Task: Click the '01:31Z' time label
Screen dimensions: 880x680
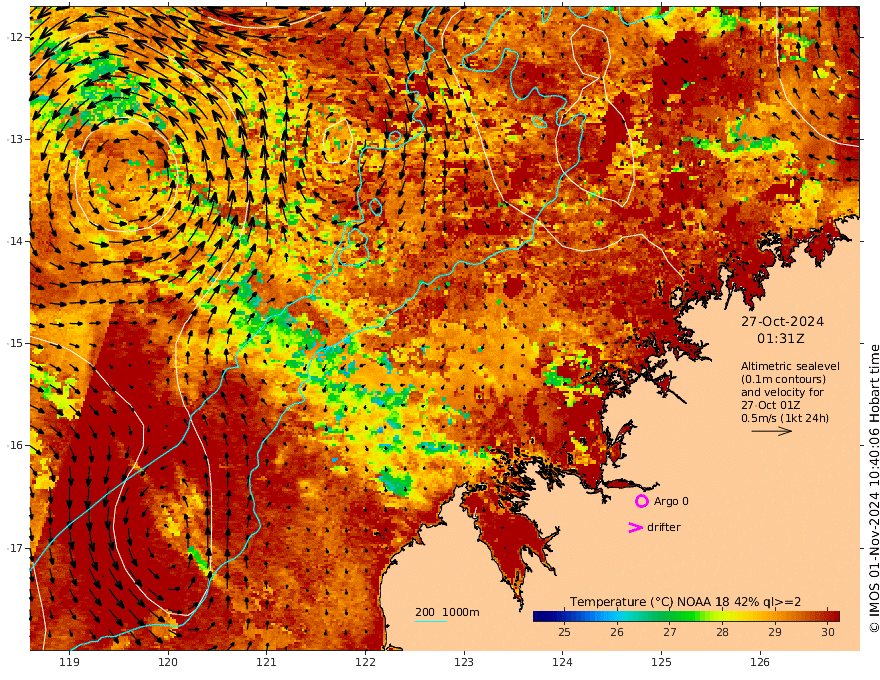Action: pos(781,339)
